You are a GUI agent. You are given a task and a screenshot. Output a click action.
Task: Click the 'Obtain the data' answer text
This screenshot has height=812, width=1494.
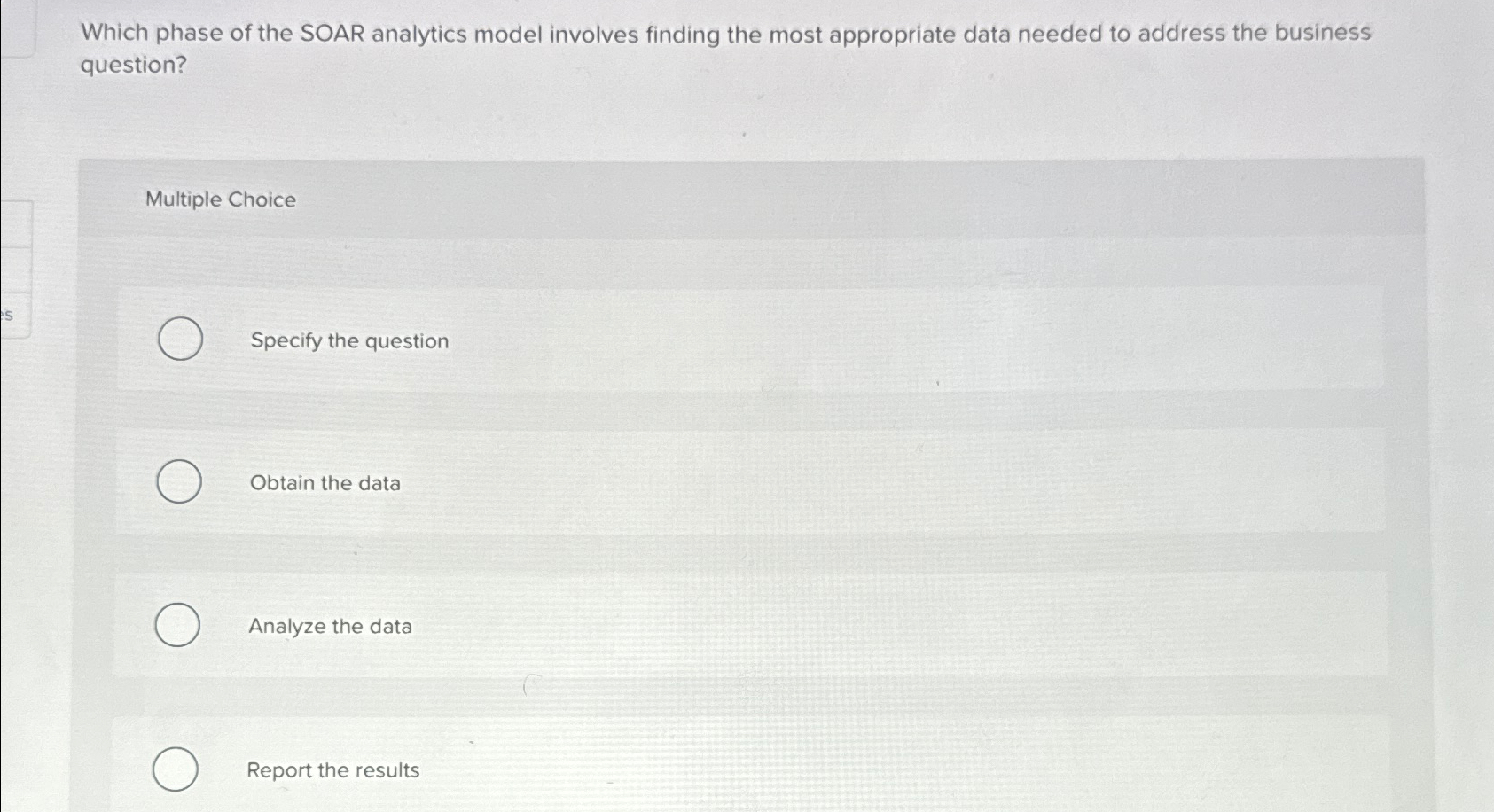(325, 483)
